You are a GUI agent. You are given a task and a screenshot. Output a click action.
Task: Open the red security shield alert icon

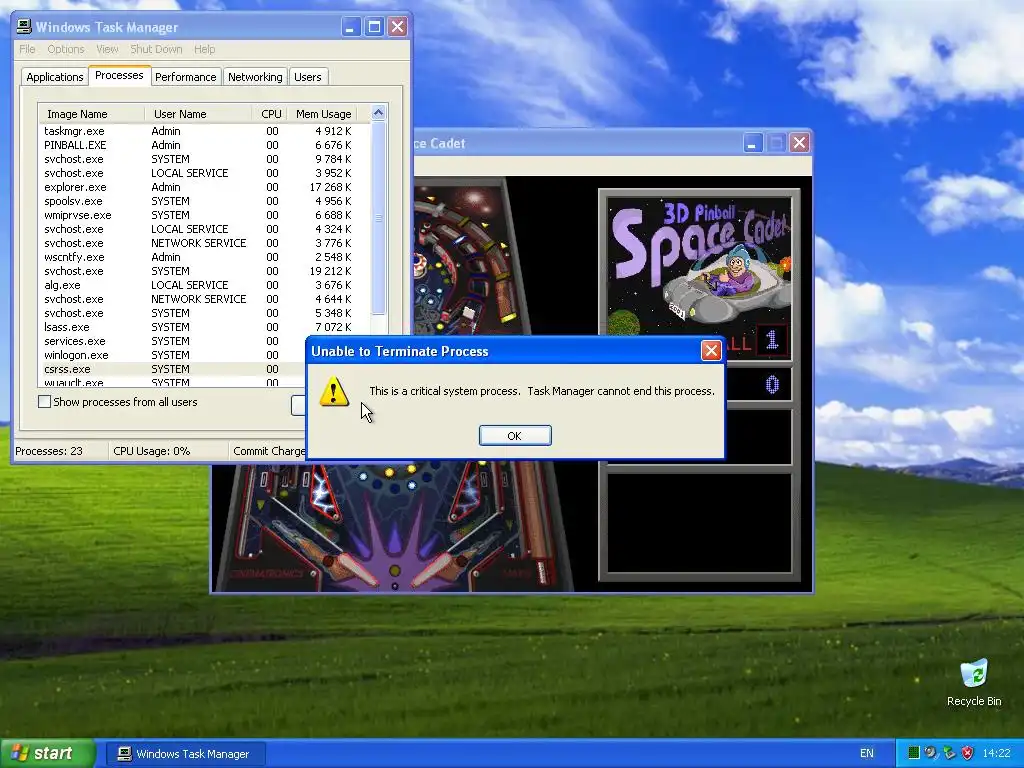coord(967,753)
